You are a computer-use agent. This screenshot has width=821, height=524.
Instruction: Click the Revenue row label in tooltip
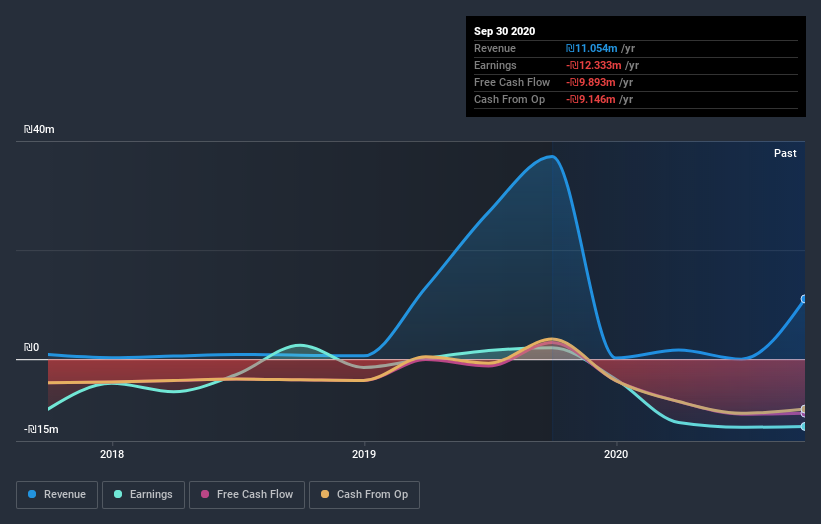tap(495, 48)
